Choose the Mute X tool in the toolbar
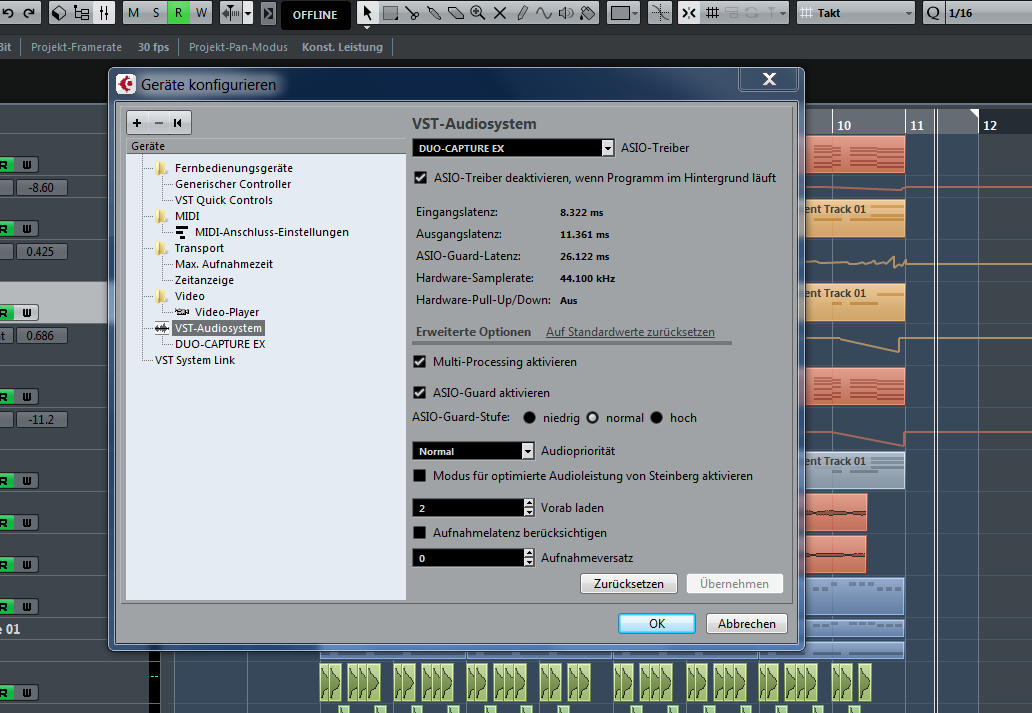Viewport: 1032px width, 713px height. (500, 13)
